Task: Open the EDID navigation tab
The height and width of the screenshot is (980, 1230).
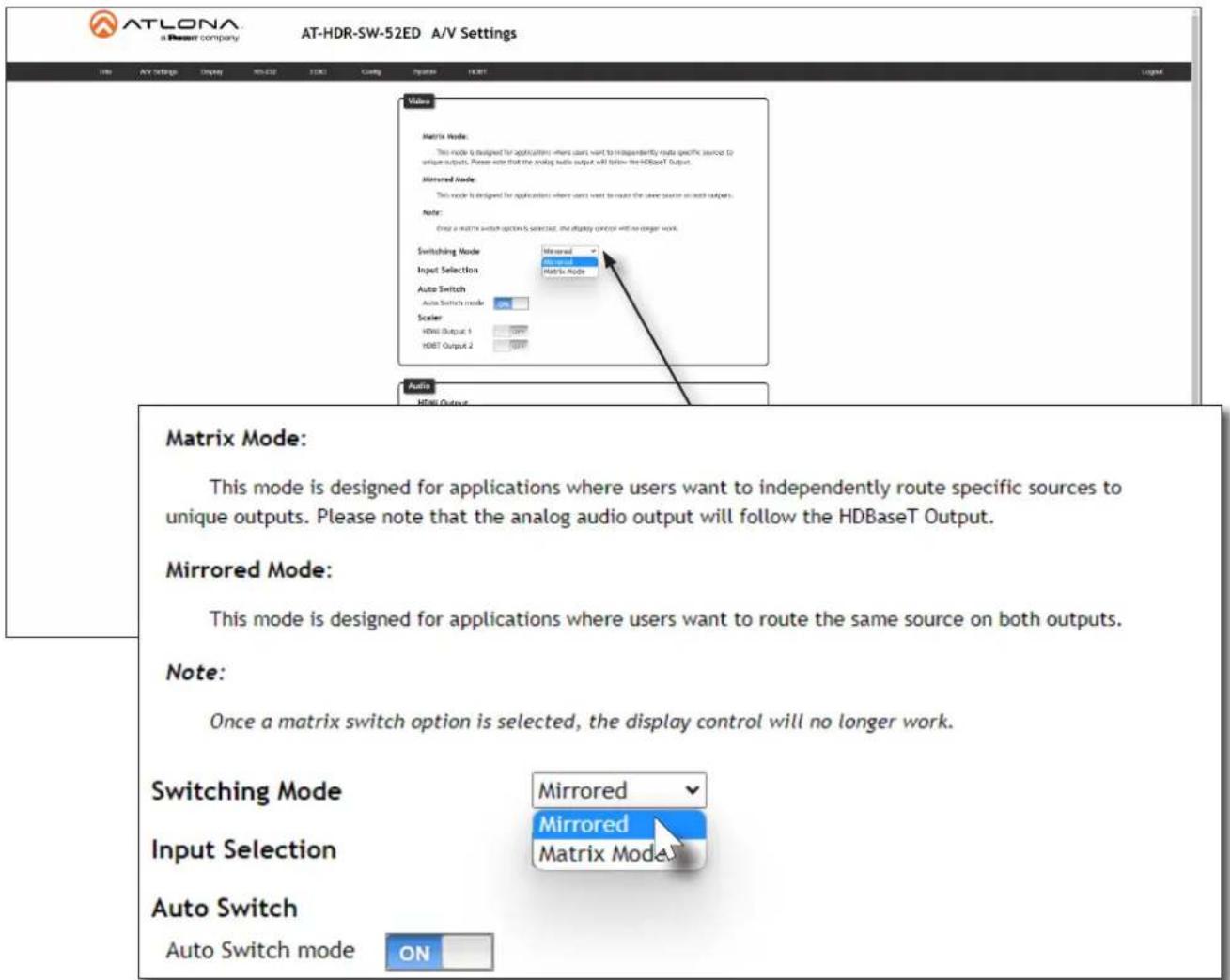Action: [318, 72]
